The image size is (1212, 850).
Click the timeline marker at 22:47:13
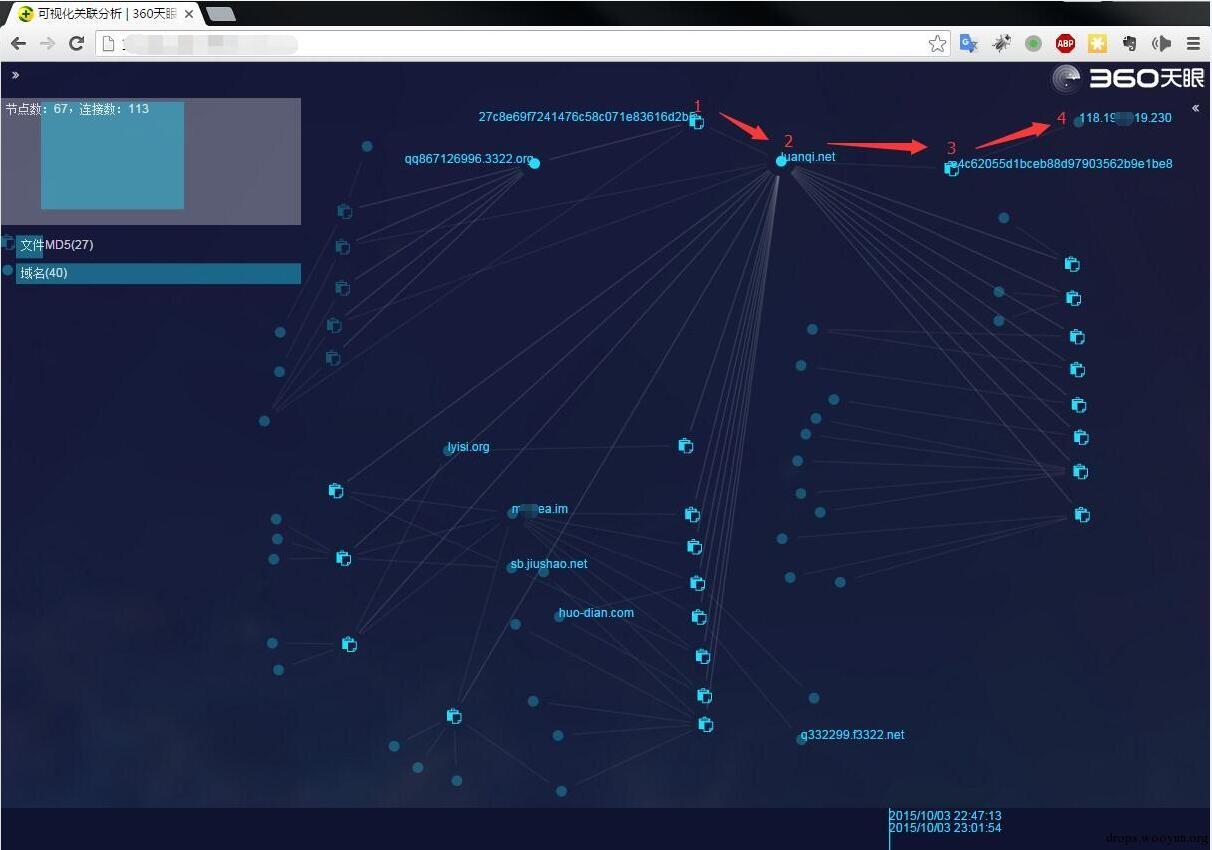point(945,816)
